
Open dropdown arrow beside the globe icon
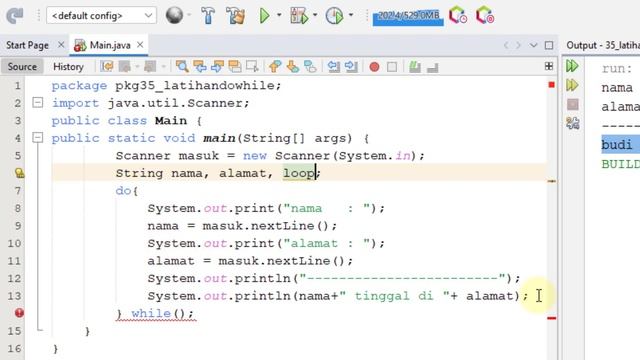click(189, 16)
